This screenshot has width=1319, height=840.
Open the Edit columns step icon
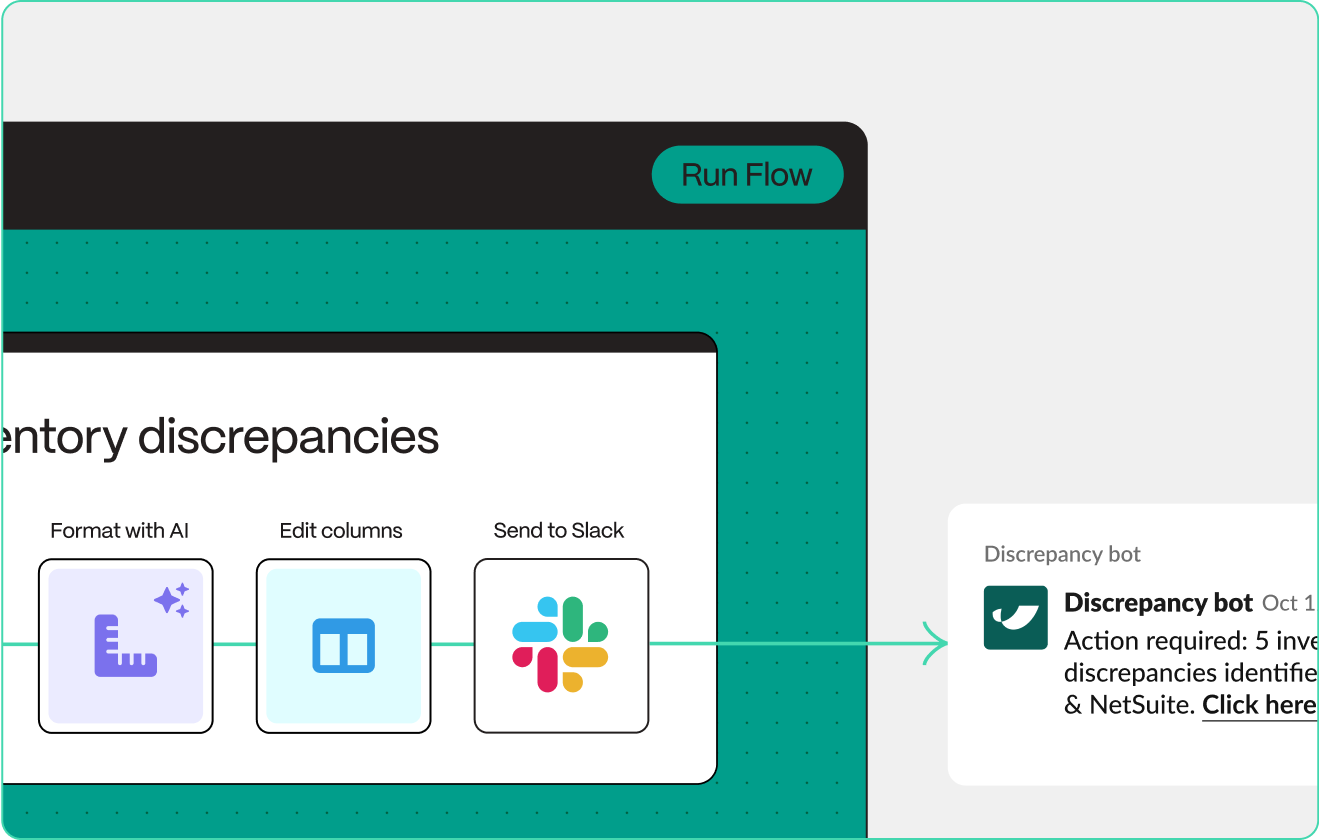click(343, 646)
